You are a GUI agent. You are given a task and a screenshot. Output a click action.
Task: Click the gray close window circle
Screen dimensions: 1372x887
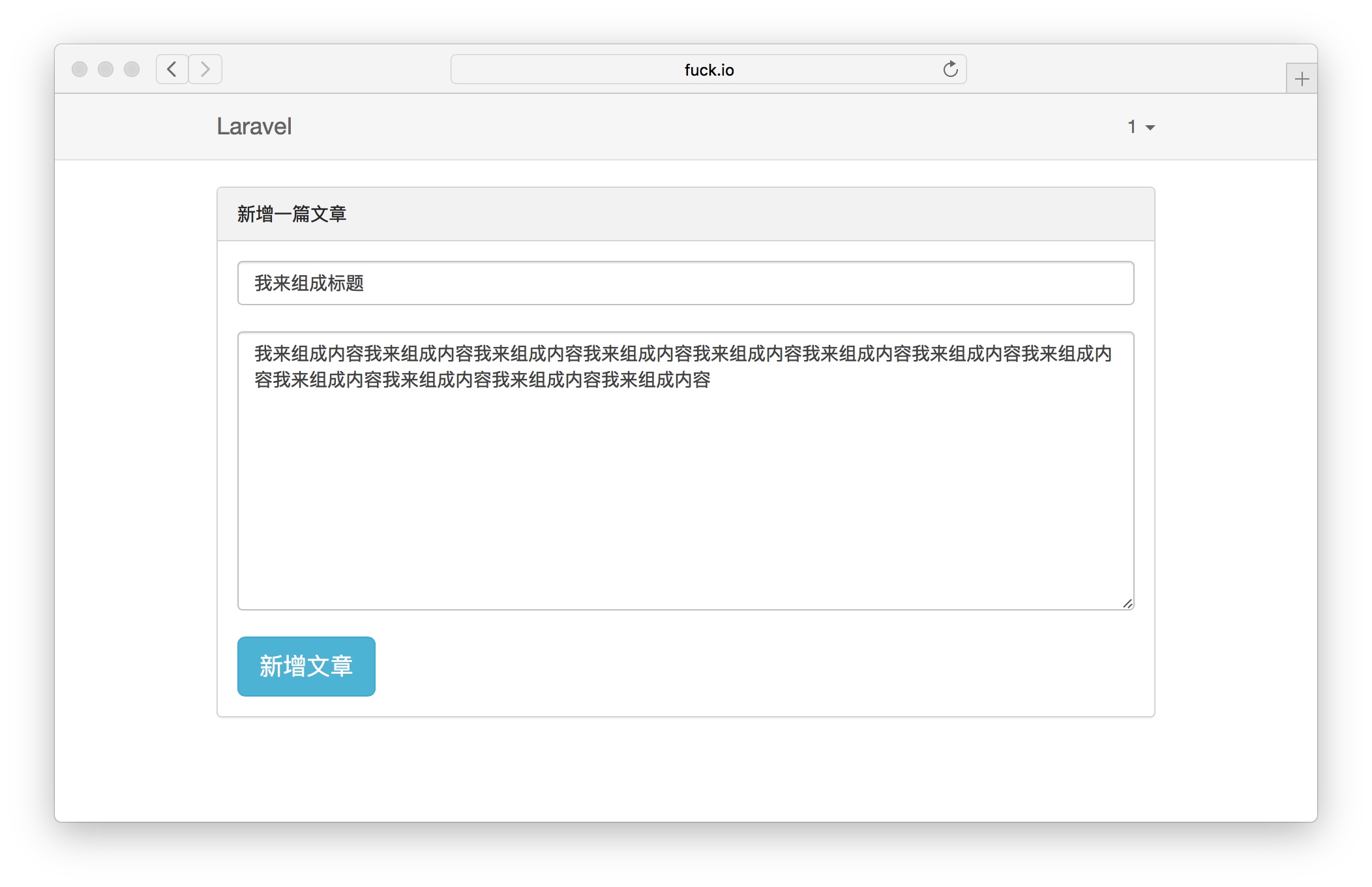80,69
